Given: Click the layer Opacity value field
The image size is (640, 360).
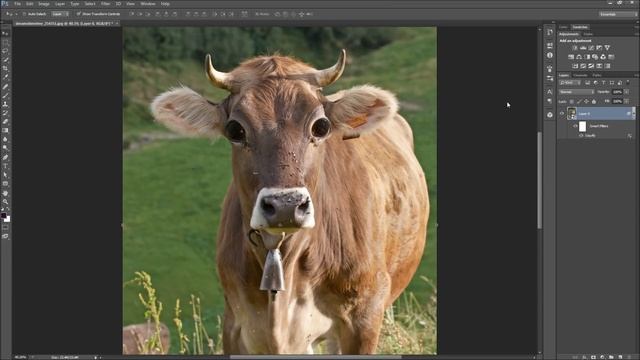Looking at the screenshot, I should [x=617, y=92].
